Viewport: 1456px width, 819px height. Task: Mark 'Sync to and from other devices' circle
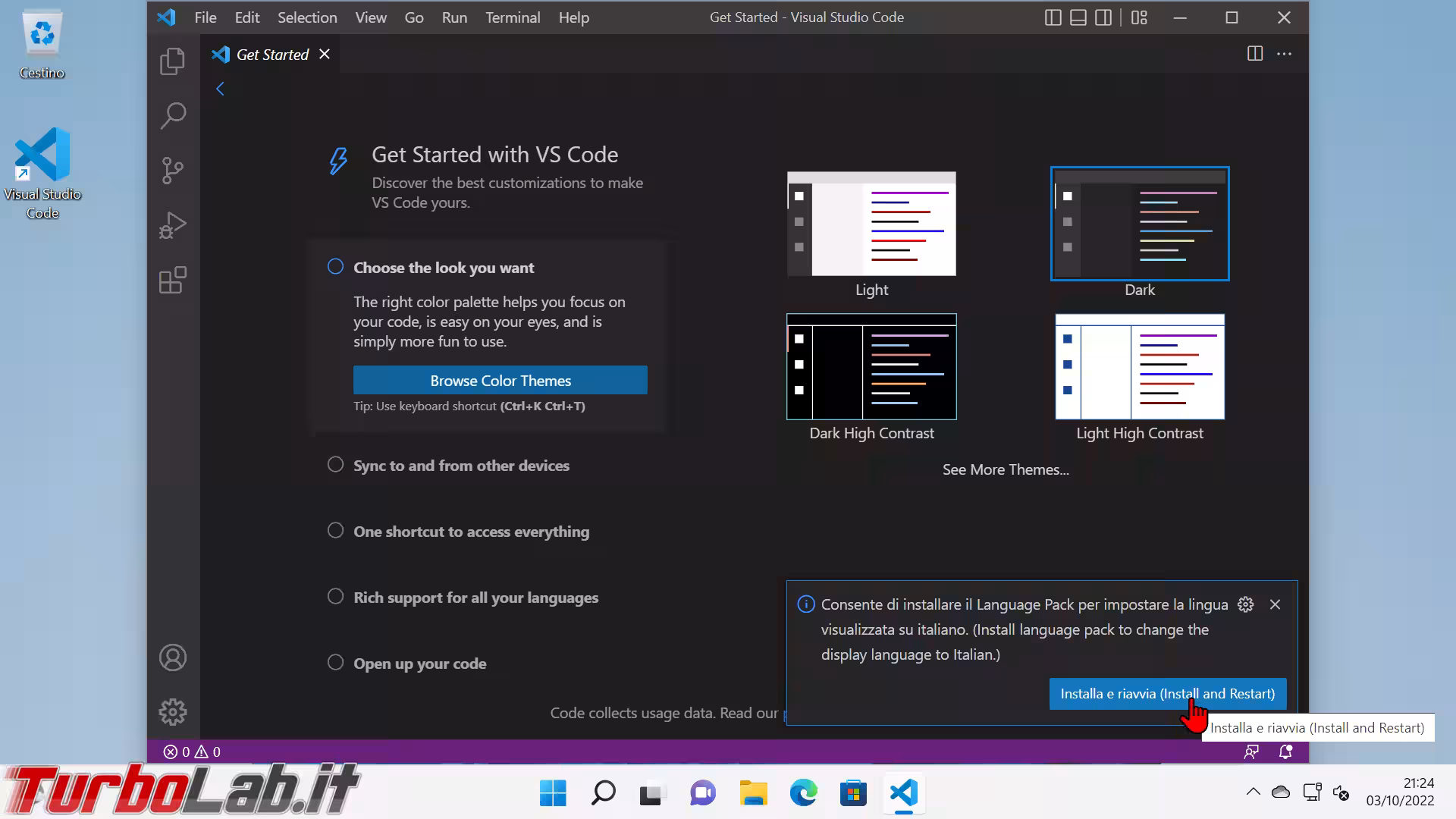tap(335, 465)
